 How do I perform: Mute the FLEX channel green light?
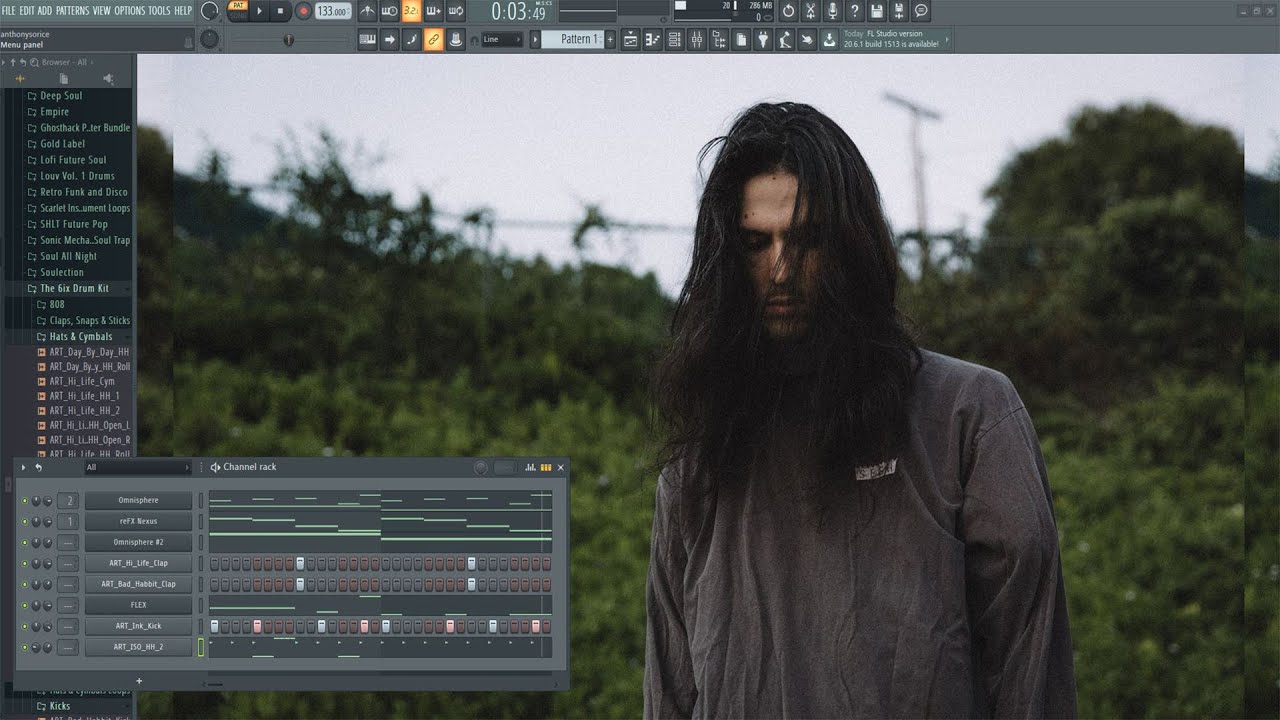pos(24,605)
